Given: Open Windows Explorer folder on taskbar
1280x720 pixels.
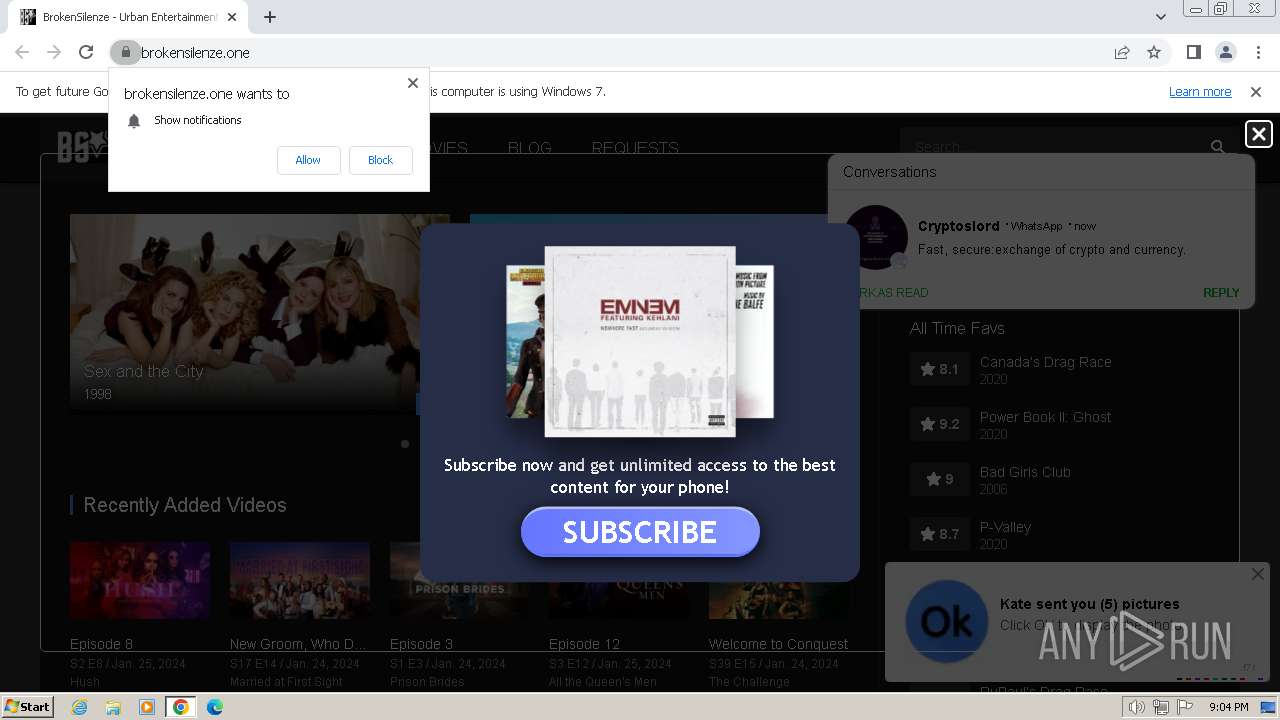Looking at the screenshot, I should [x=113, y=707].
